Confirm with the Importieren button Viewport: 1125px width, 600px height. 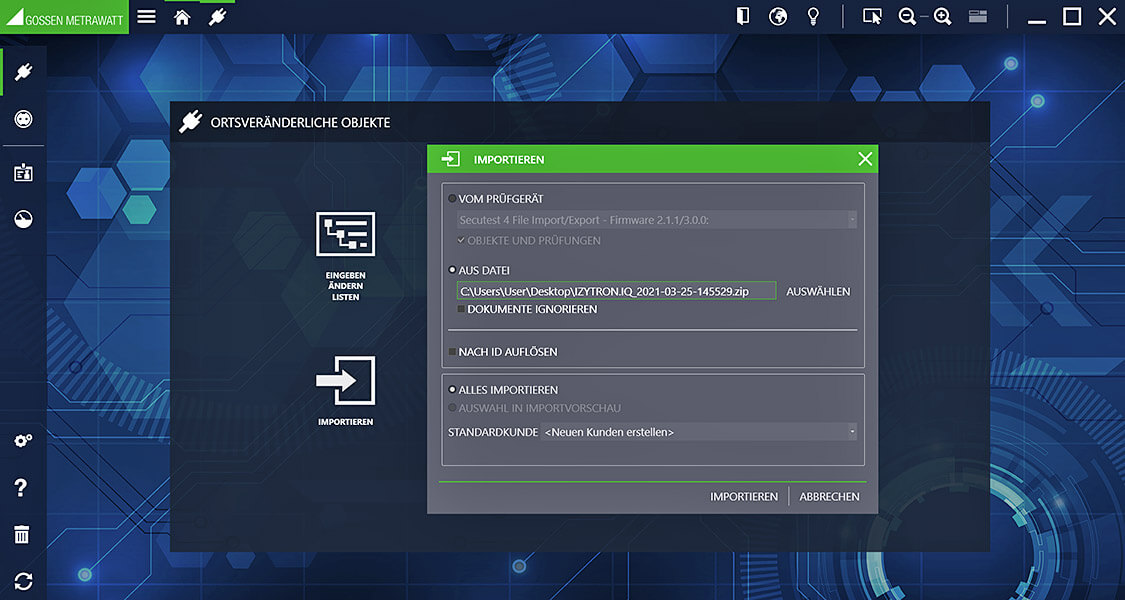744,497
